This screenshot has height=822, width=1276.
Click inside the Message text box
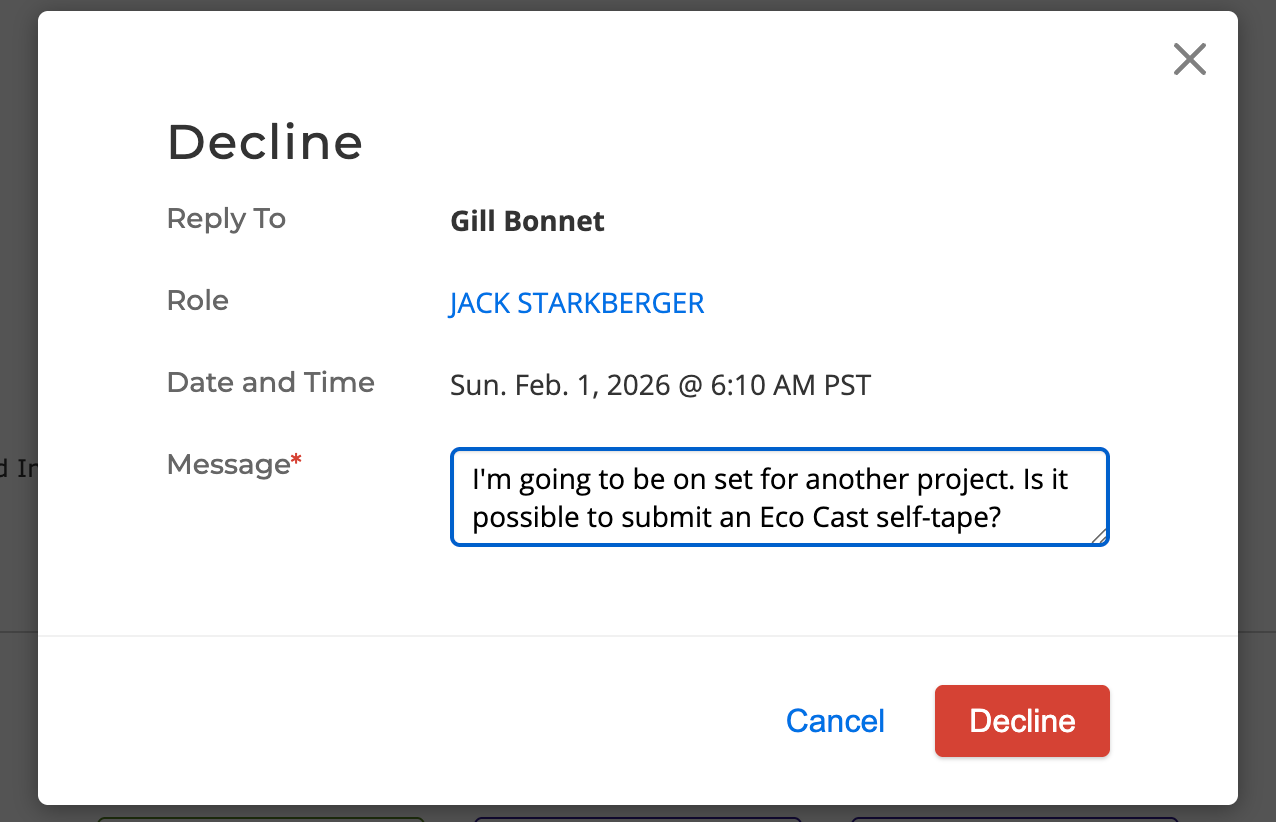click(779, 497)
